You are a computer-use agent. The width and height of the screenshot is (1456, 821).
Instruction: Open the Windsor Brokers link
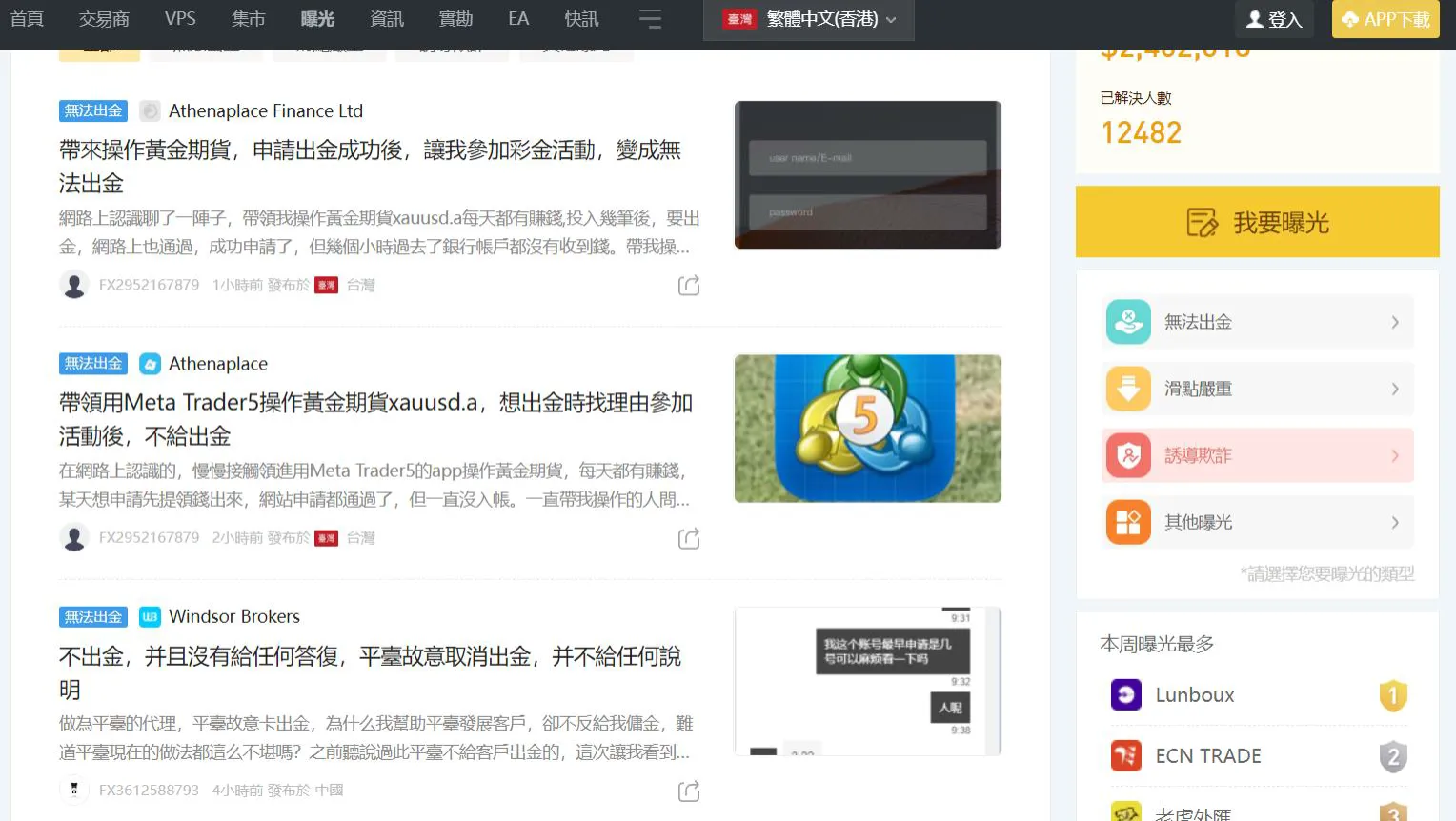coord(234,616)
